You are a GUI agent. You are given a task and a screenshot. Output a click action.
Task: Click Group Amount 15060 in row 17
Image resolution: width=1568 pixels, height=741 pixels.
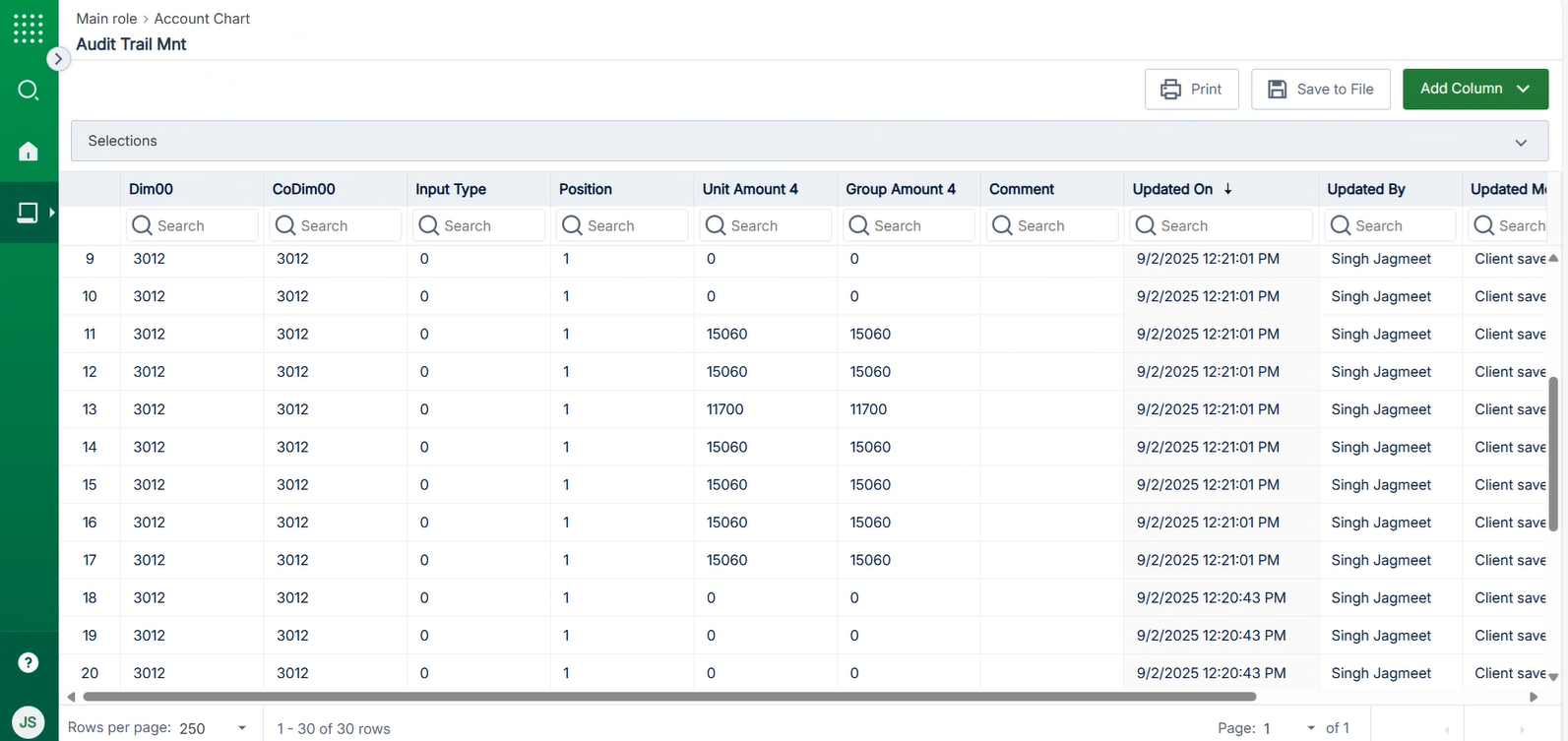tap(870, 560)
